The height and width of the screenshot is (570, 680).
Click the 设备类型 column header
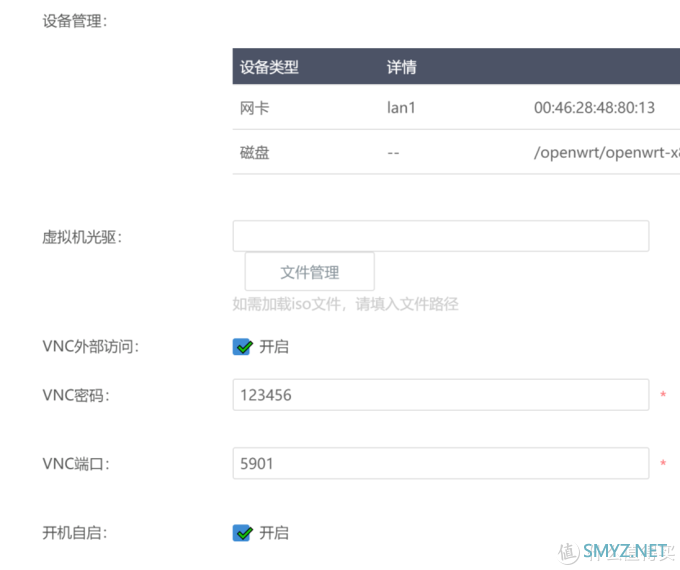pyautogui.click(x=270, y=68)
